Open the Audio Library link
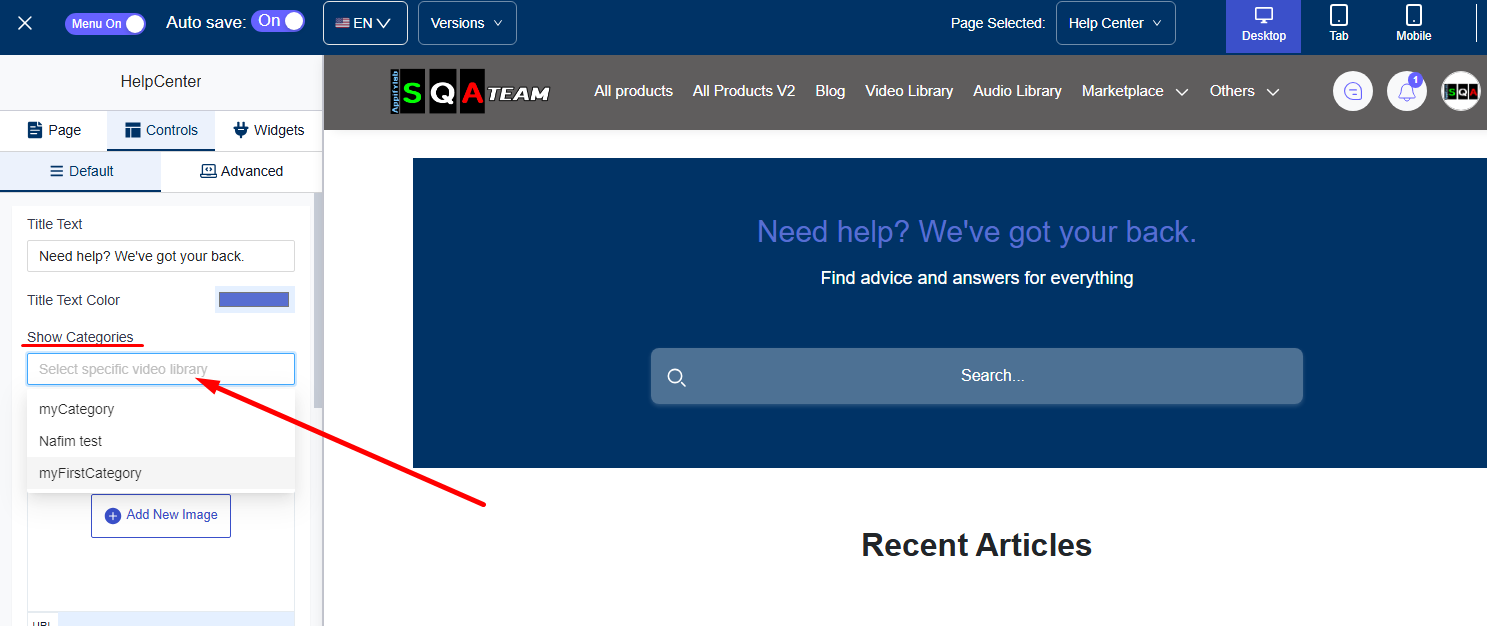The width and height of the screenshot is (1487, 626). 1017,91
